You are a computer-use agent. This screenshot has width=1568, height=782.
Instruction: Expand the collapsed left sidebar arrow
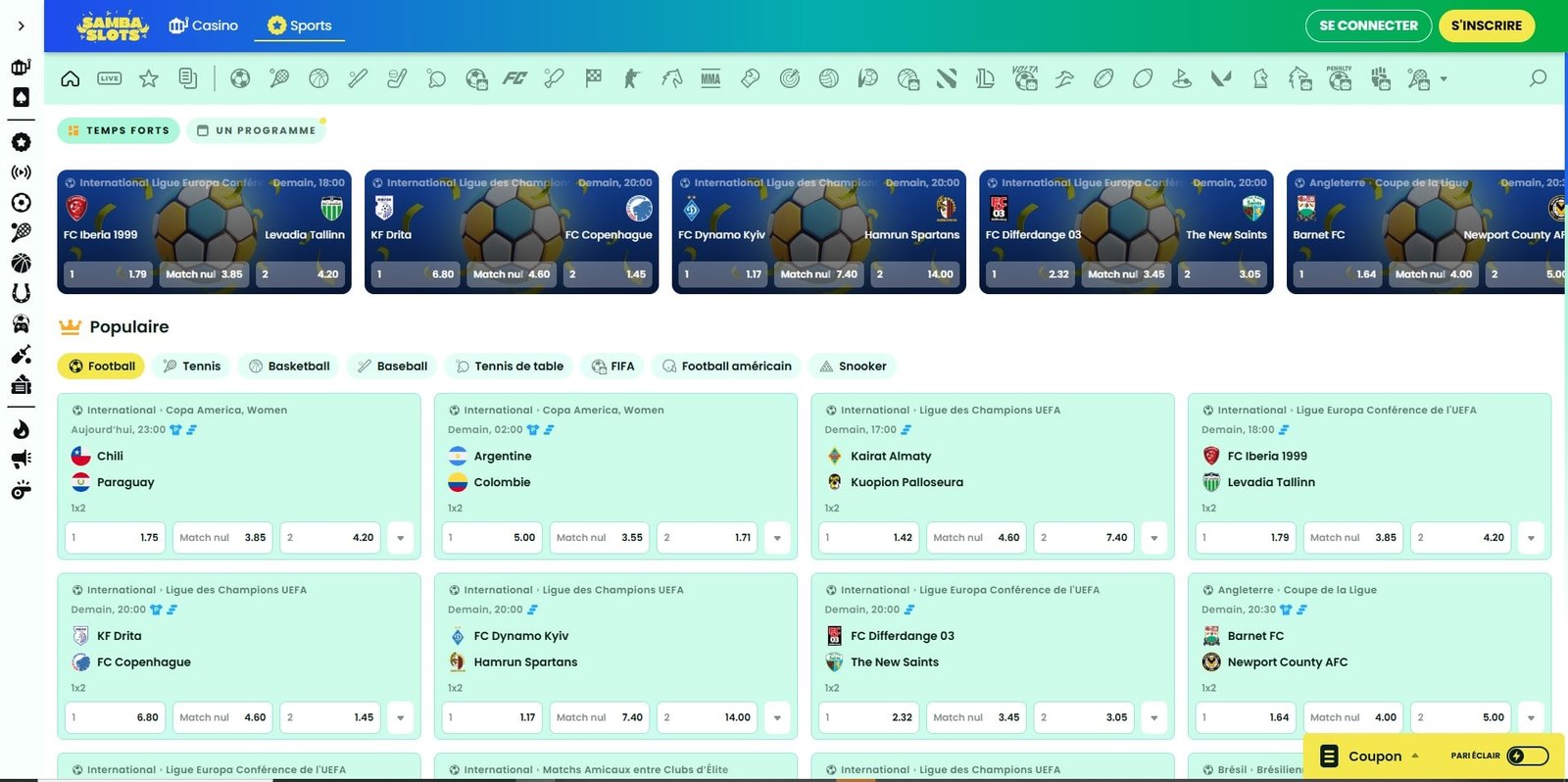click(x=21, y=25)
